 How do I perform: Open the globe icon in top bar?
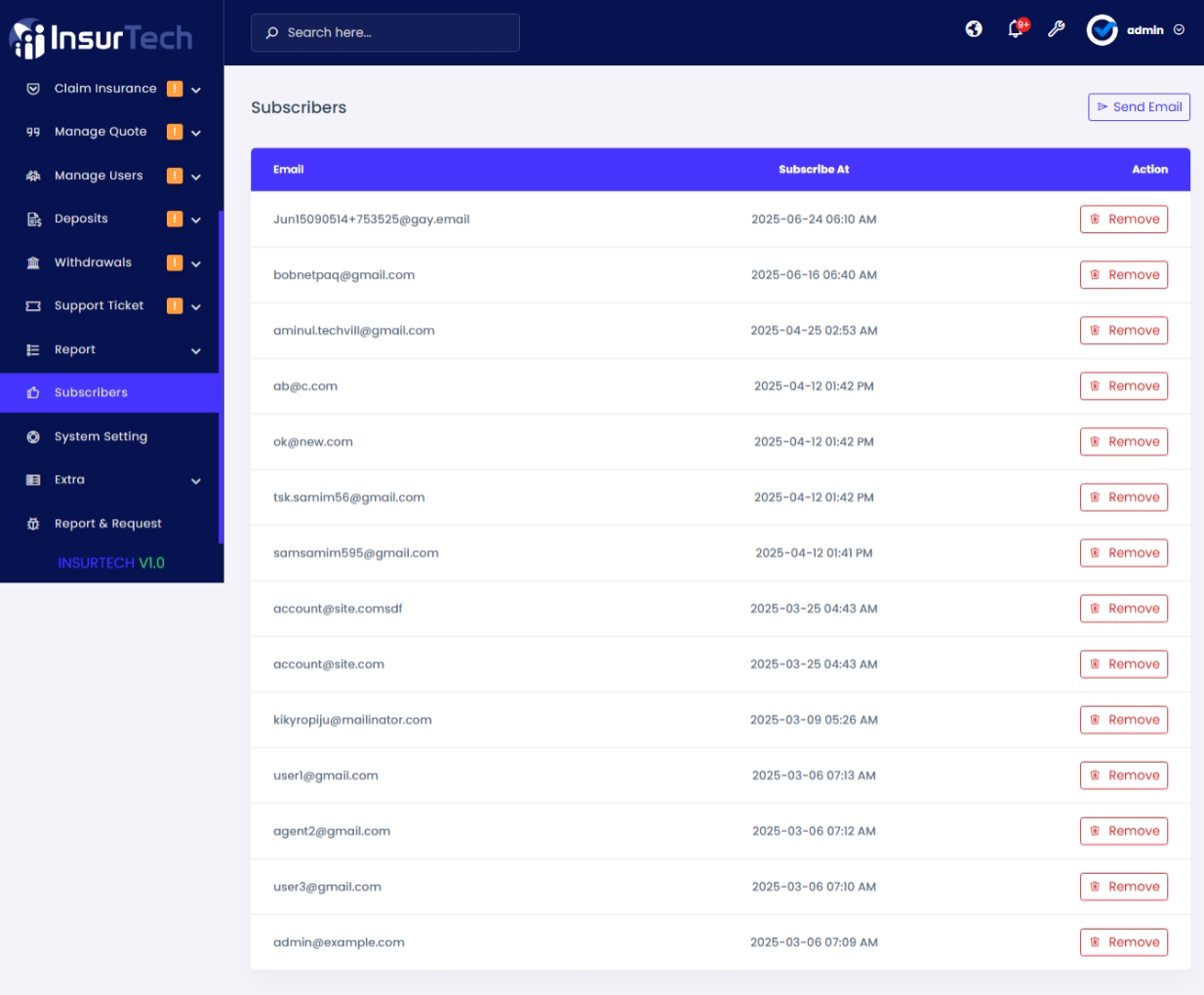click(x=974, y=29)
